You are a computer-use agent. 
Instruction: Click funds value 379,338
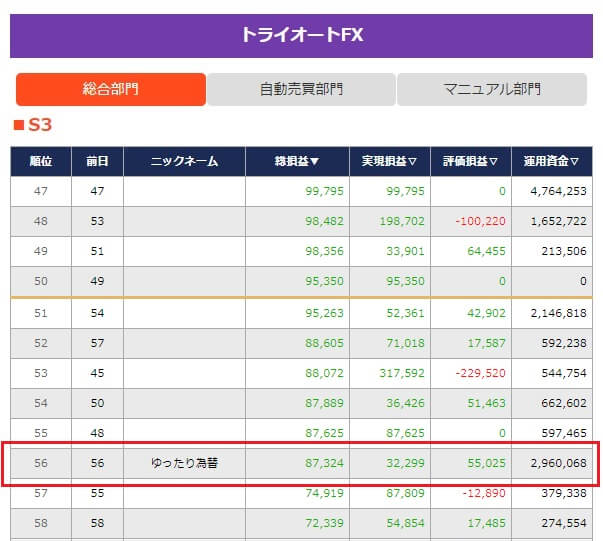(x=564, y=493)
